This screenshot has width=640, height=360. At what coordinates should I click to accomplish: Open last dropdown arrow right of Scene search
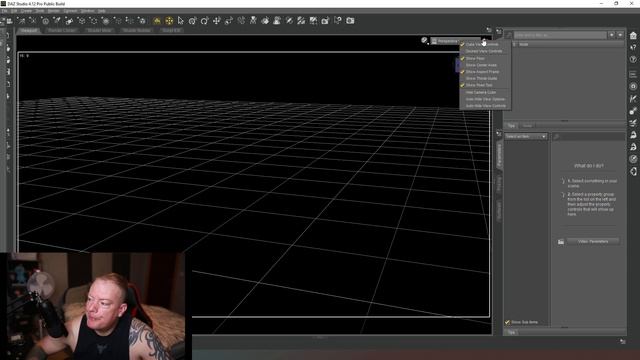point(620,36)
